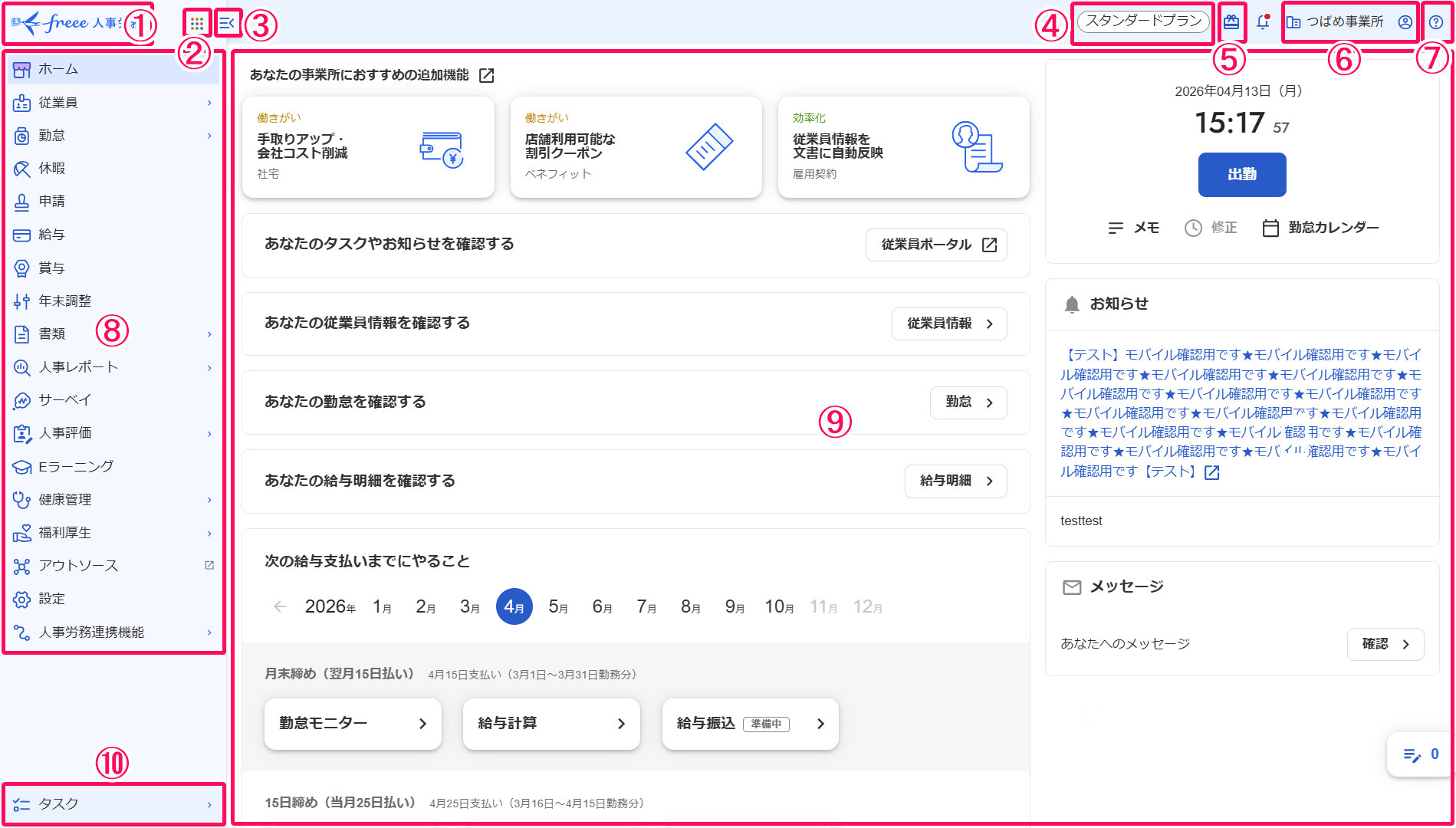Expand the 勤怠 sidebar submenu

point(209,136)
